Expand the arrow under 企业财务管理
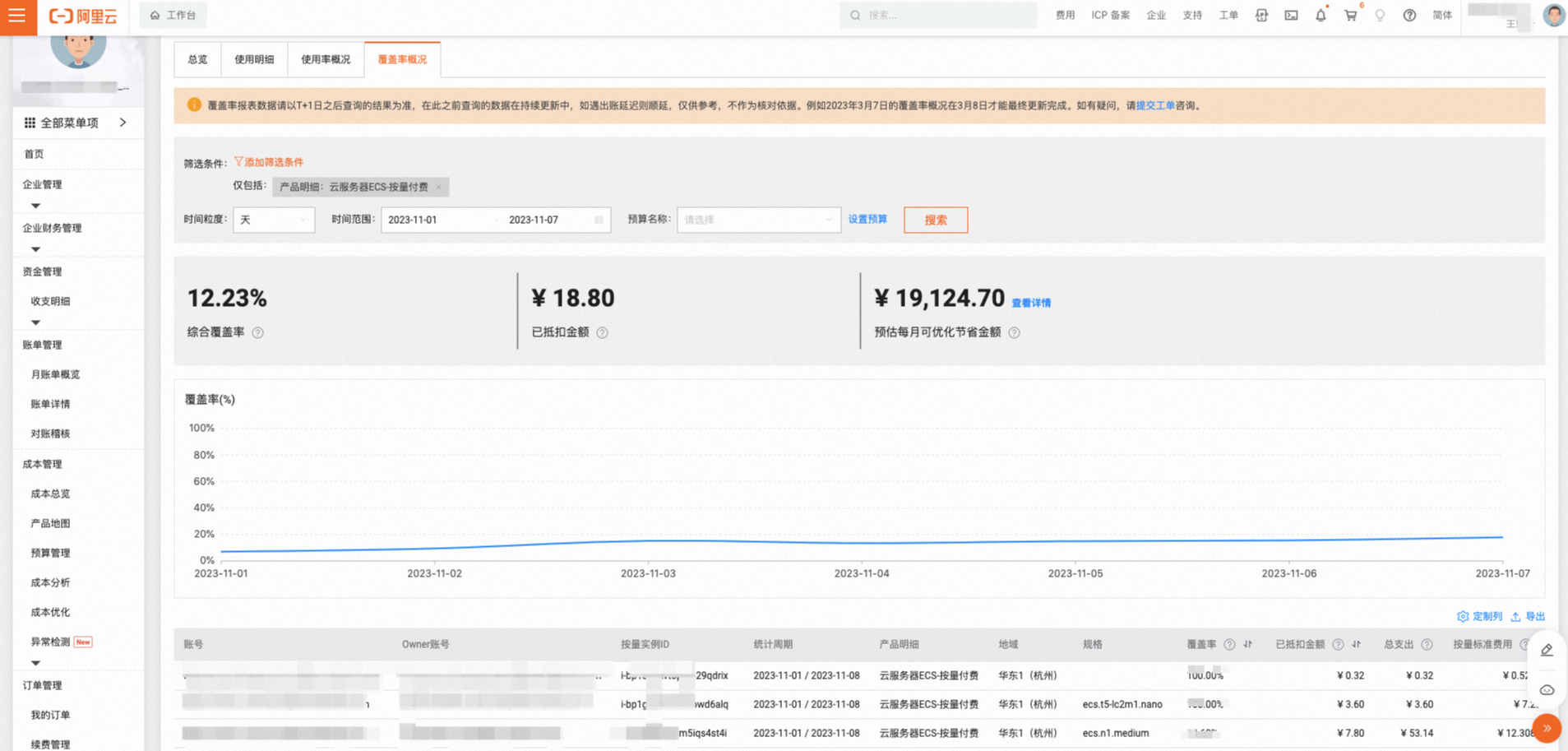This screenshot has width=1568, height=751. point(35,249)
